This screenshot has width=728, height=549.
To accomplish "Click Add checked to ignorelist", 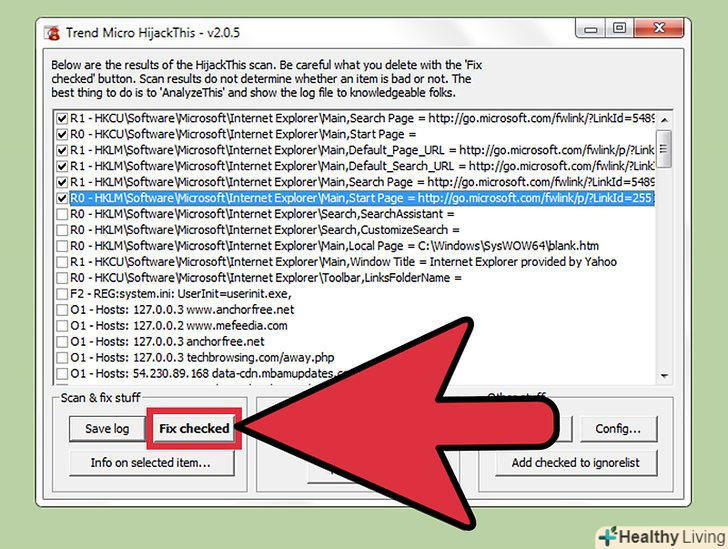I will click(576, 463).
